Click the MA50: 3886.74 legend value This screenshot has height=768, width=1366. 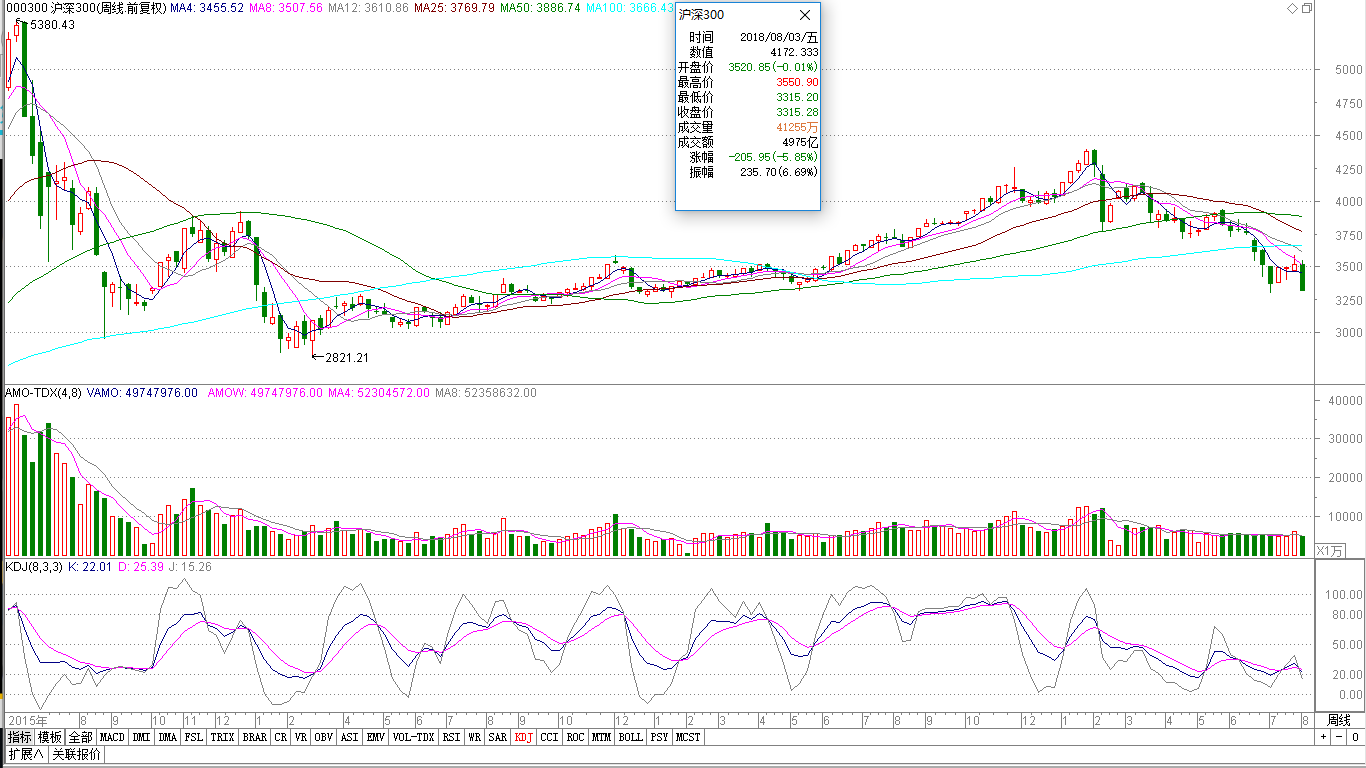[541, 8]
